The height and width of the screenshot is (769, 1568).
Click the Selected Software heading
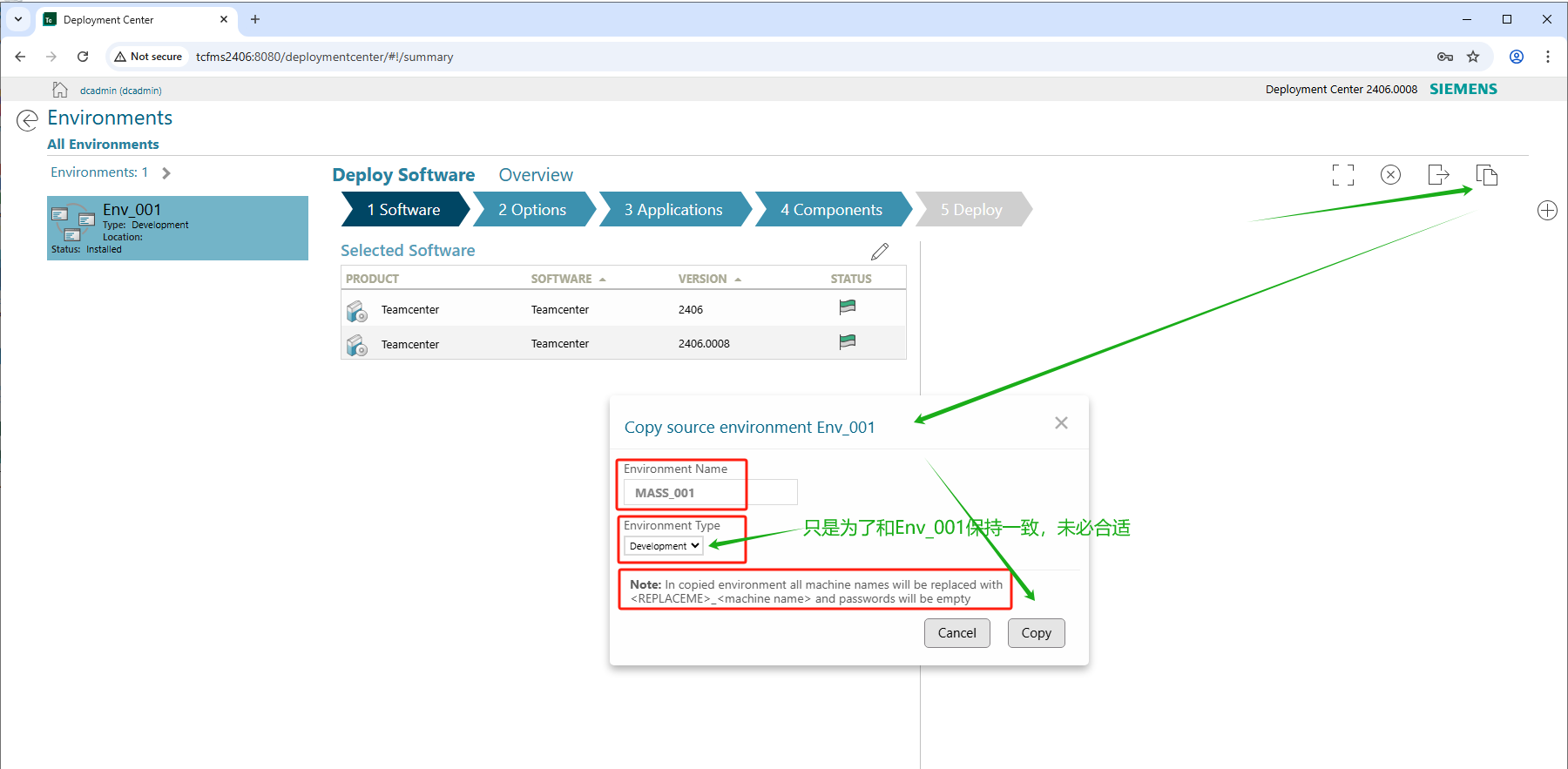click(x=408, y=251)
